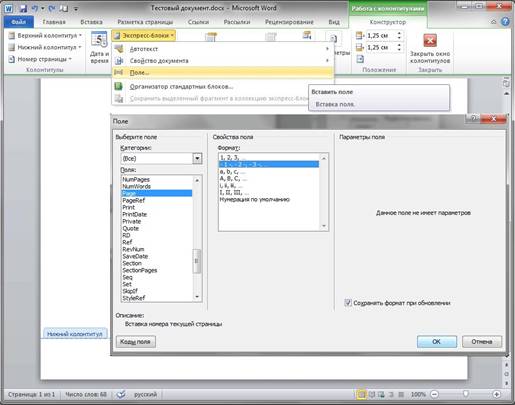Click the Коды поля button
The height and width of the screenshot is (405, 515).
coord(135,341)
